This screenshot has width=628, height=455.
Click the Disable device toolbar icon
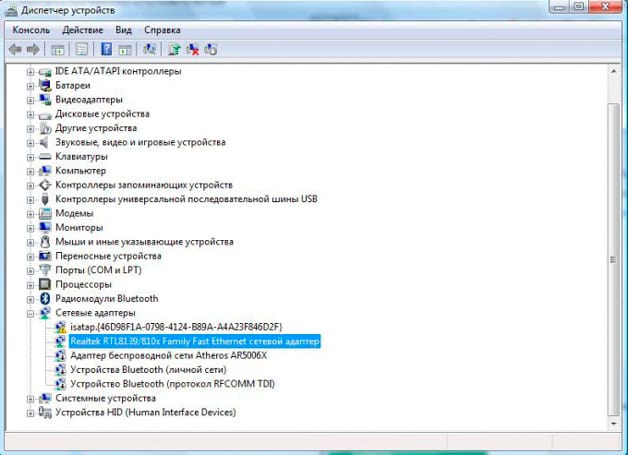pyautogui.click(x=211, y=49)
